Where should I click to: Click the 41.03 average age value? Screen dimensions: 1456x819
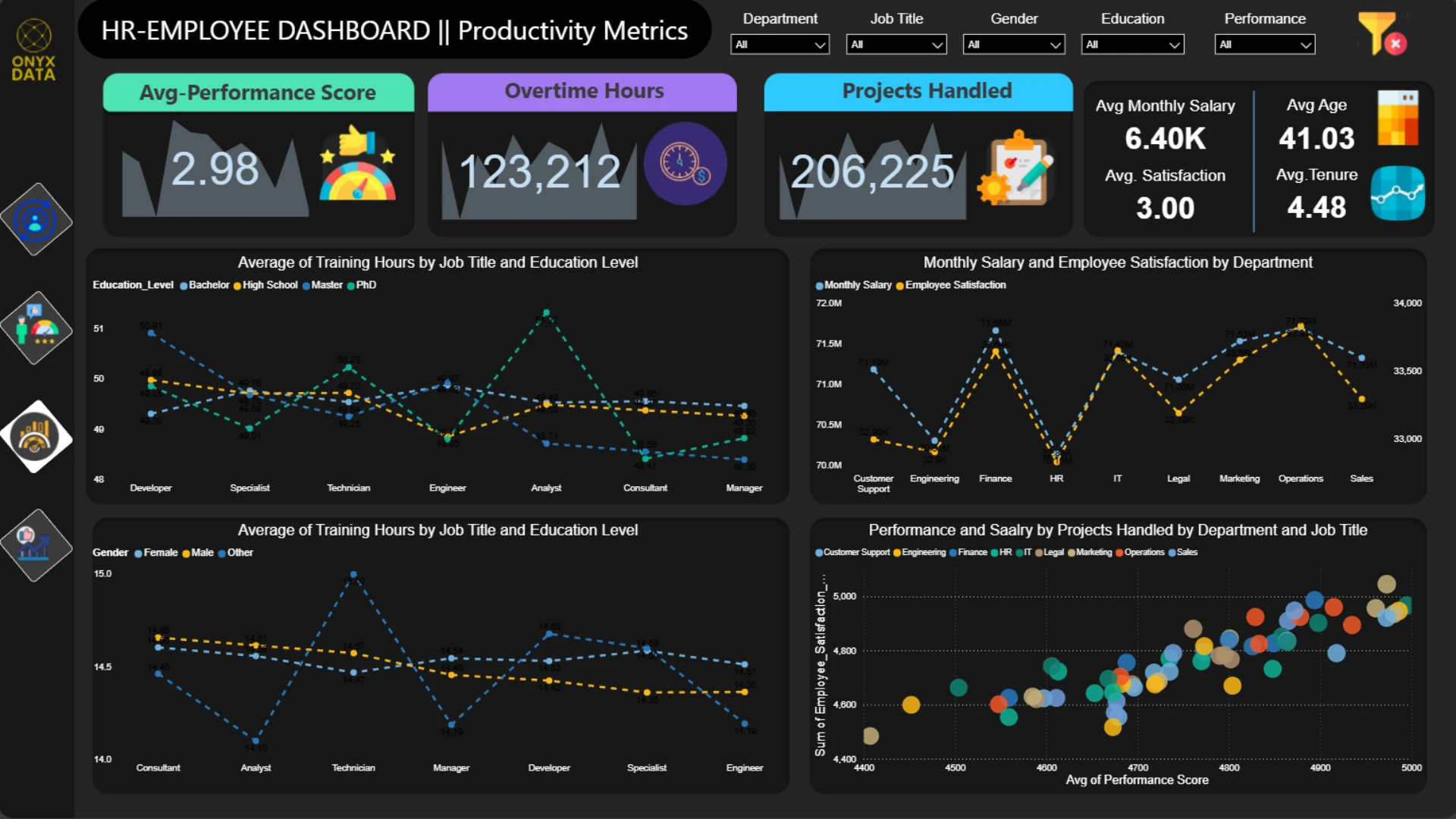tap(1316, 138)
